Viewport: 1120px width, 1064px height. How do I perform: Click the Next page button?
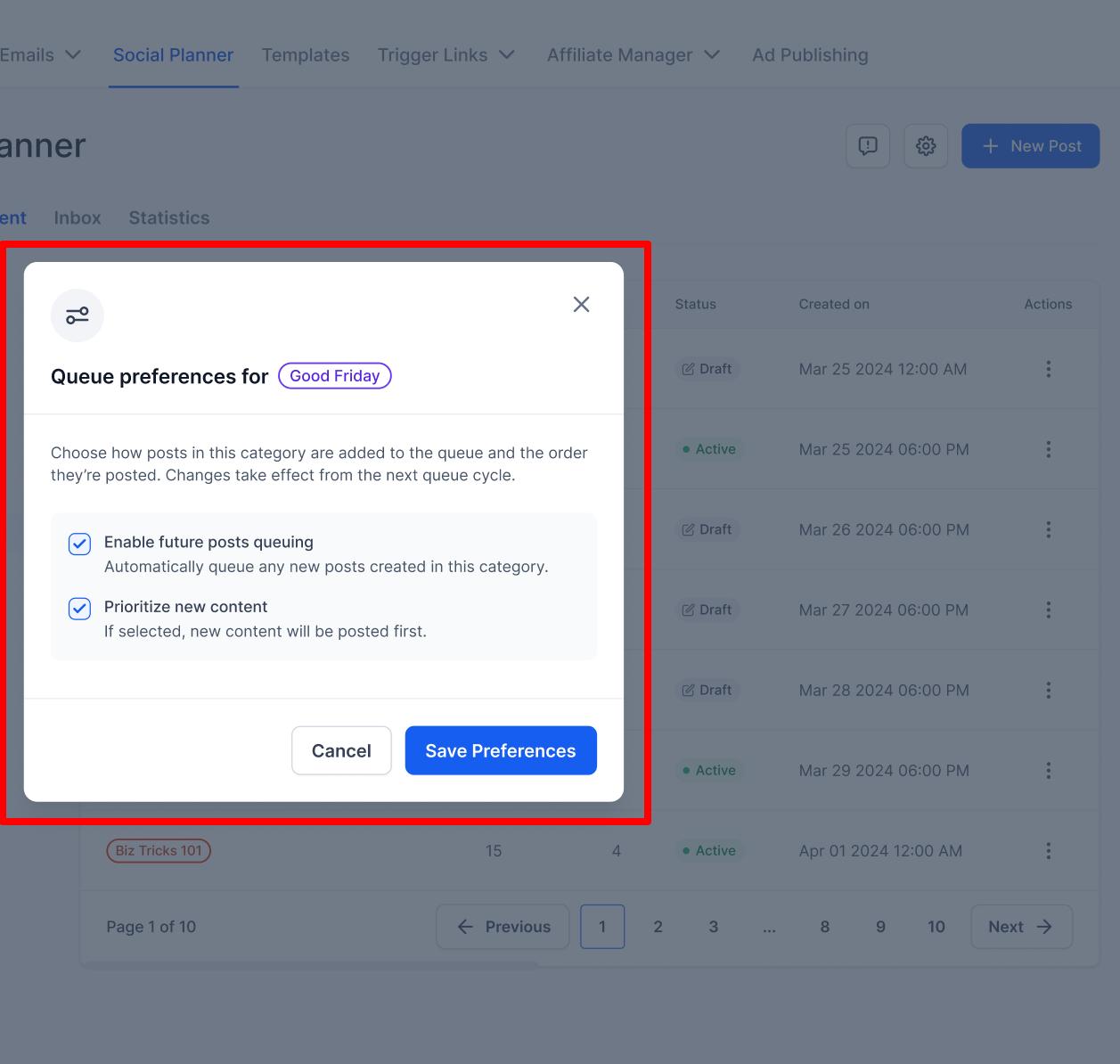[x=1021, y=927]
